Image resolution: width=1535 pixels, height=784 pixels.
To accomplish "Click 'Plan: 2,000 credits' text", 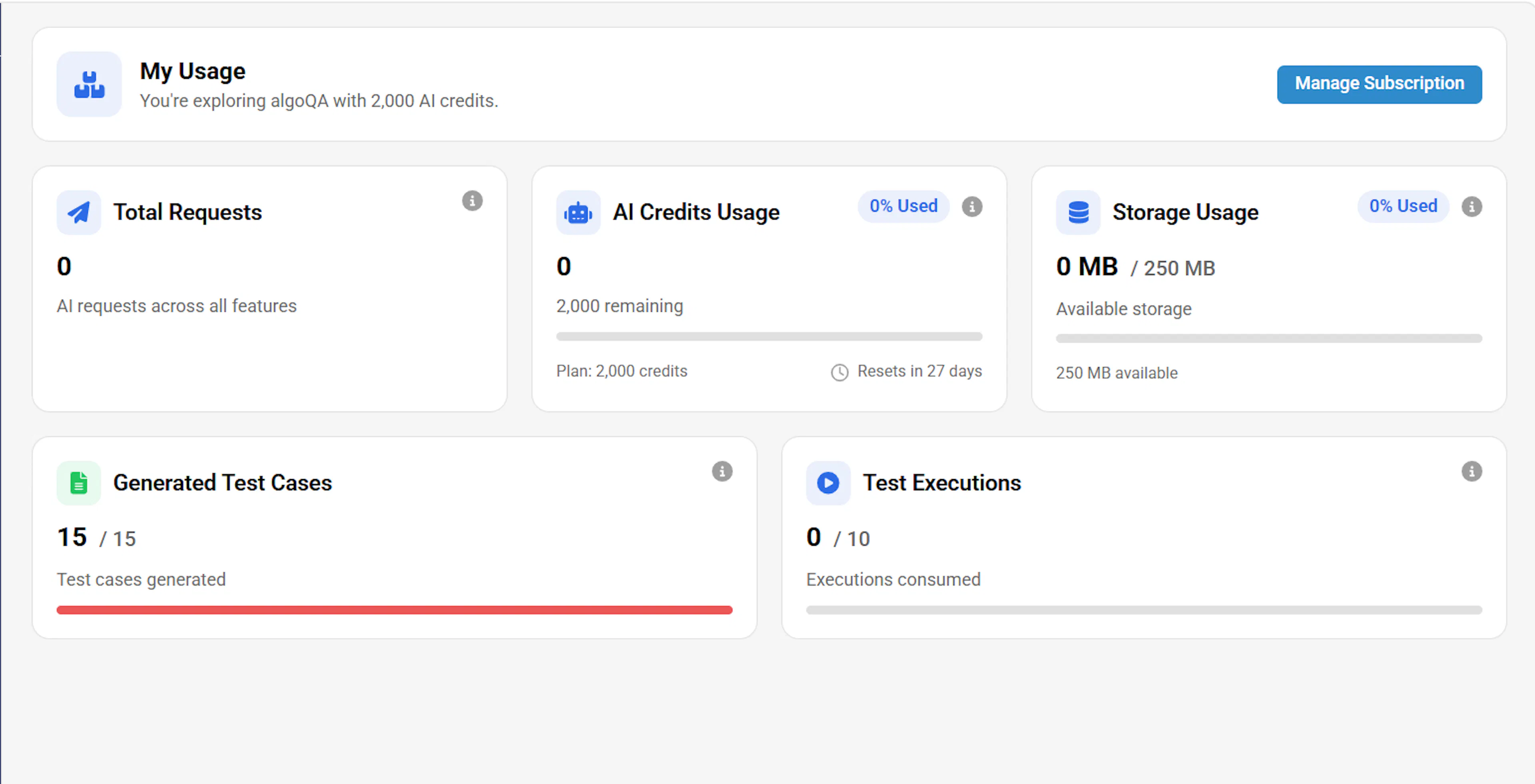I will pyautogui.click(x=622, y=370).
